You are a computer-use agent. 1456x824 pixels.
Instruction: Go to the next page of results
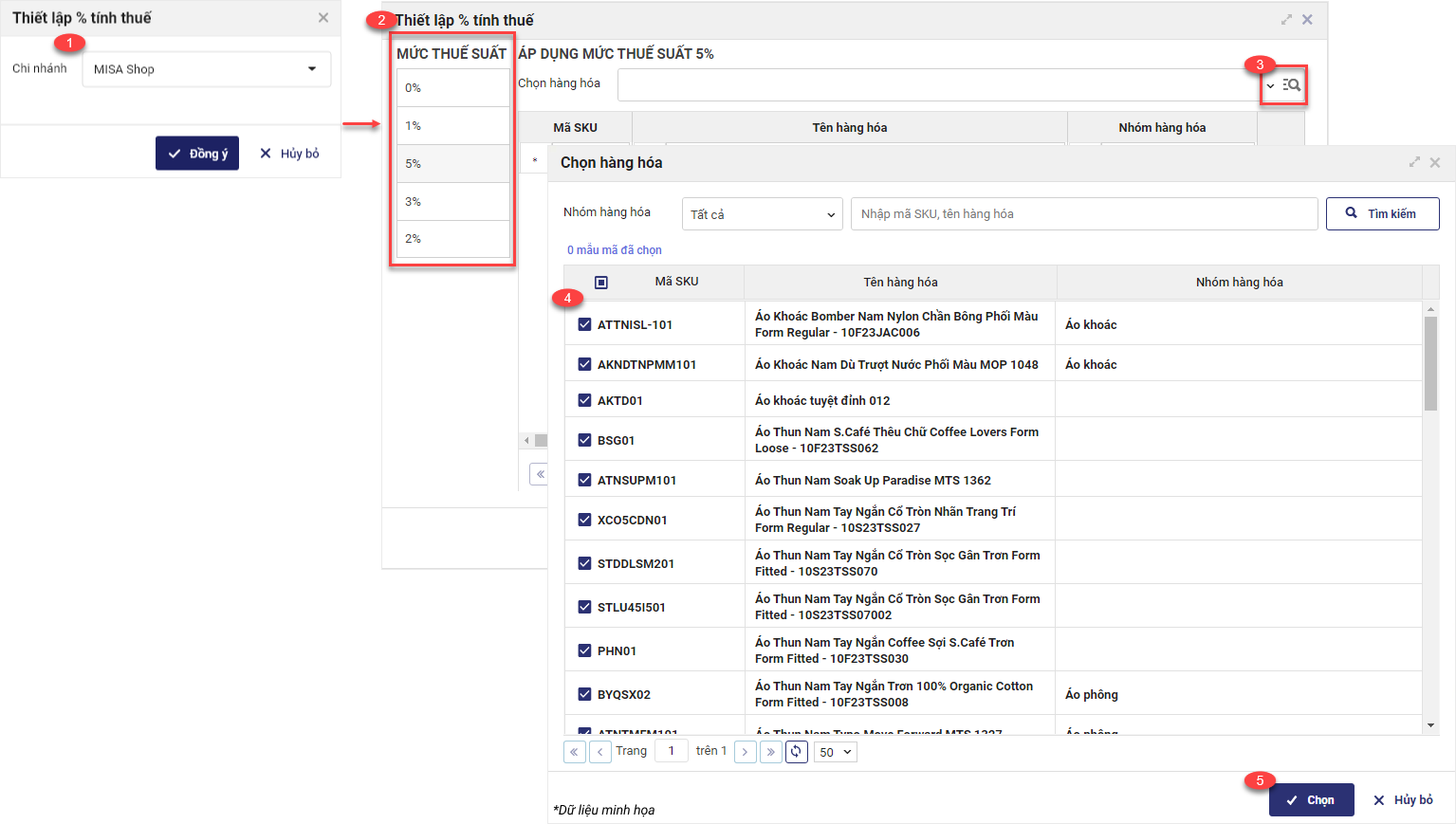tap(746, 752)
